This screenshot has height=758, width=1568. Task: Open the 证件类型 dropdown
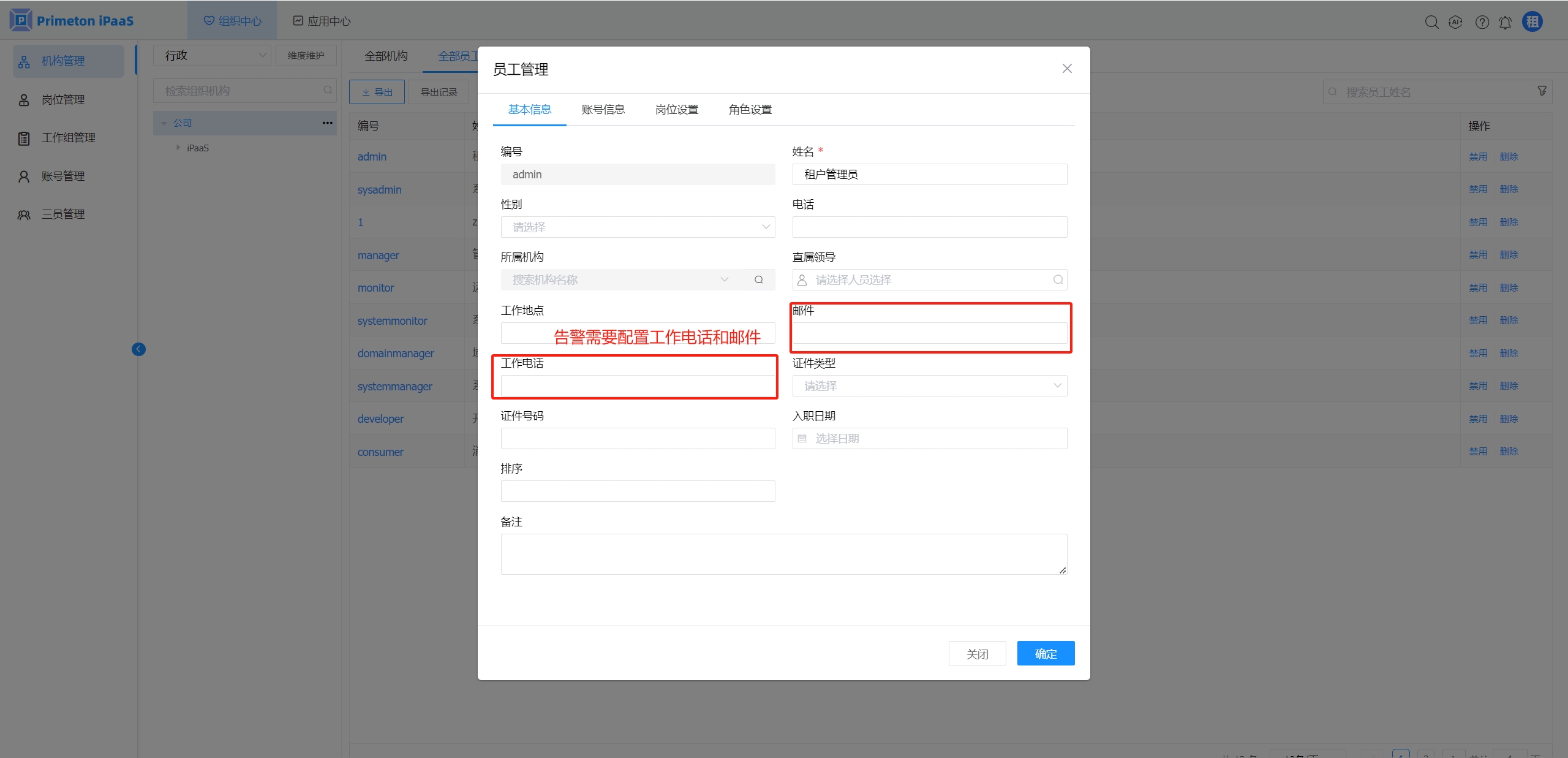(929, 386)
